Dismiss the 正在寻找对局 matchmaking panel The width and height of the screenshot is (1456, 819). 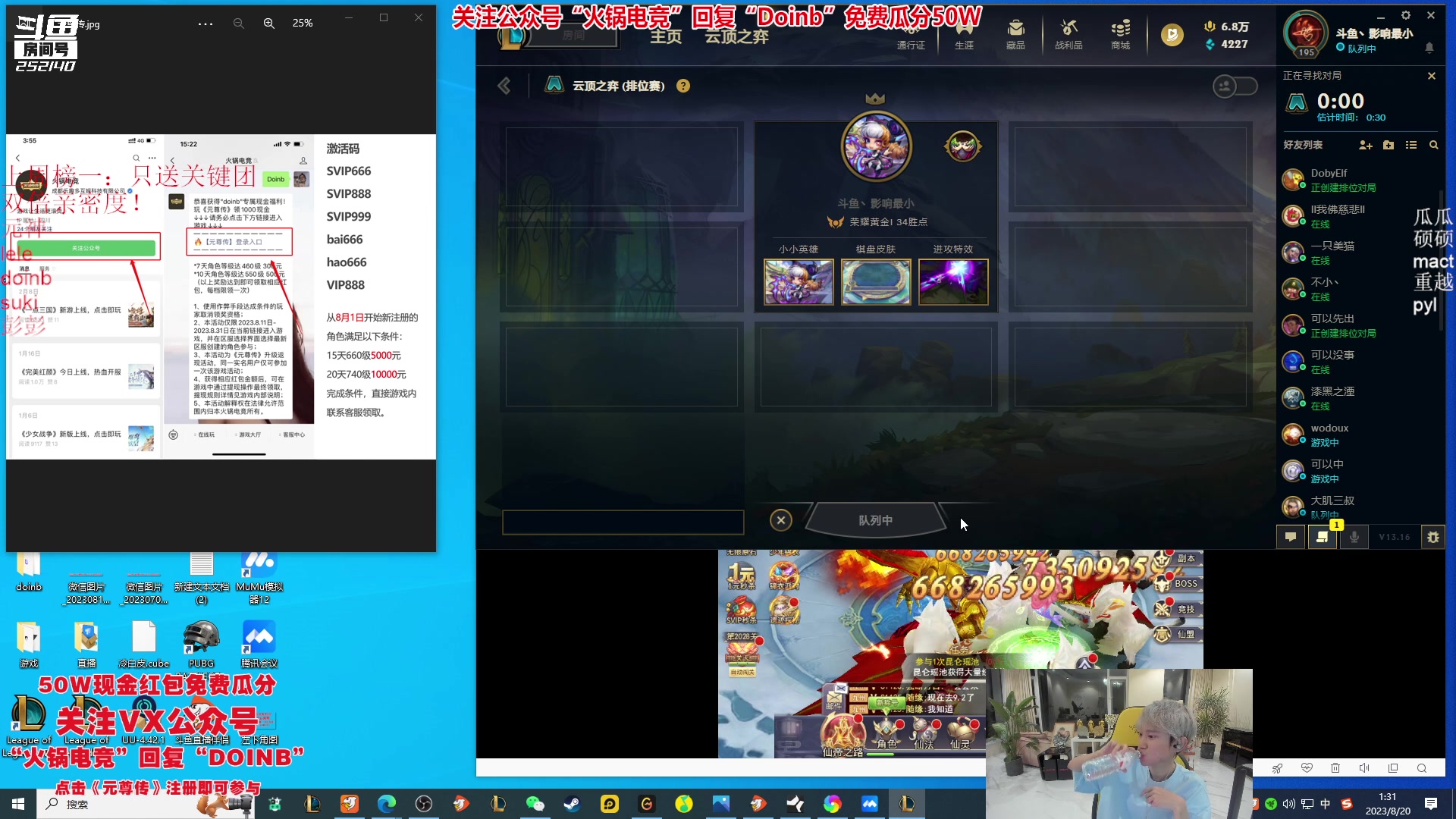click(x=1431, y=76)
